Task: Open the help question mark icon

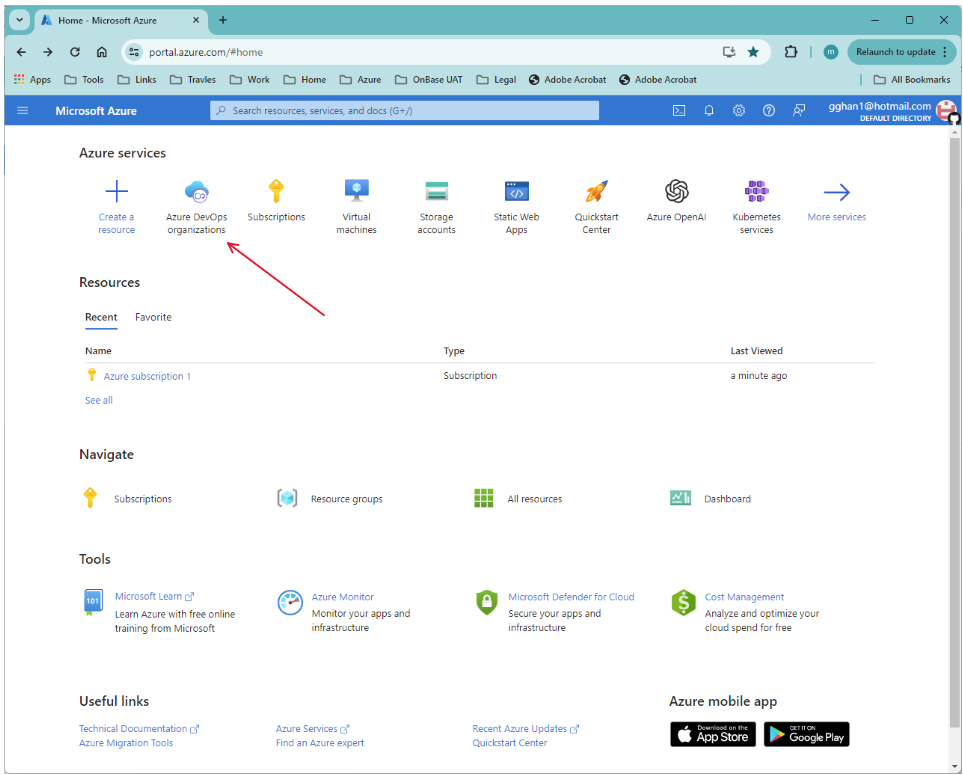Action: tap(768, 110)
